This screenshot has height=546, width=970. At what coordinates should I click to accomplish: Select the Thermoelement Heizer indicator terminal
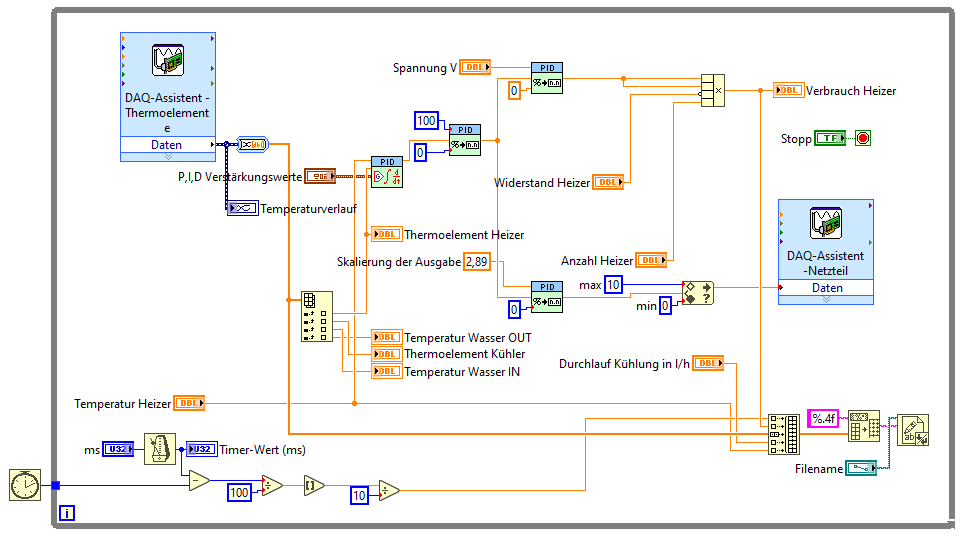coord(387,234)
